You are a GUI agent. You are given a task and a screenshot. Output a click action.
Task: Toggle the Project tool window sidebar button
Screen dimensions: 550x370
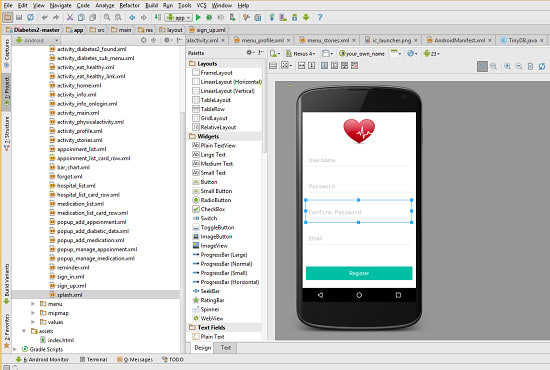click(6, 92)
